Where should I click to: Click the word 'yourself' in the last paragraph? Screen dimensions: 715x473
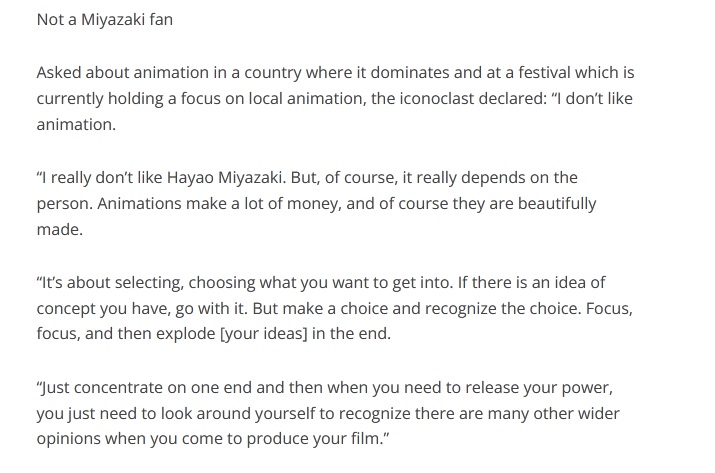(285, 414)
